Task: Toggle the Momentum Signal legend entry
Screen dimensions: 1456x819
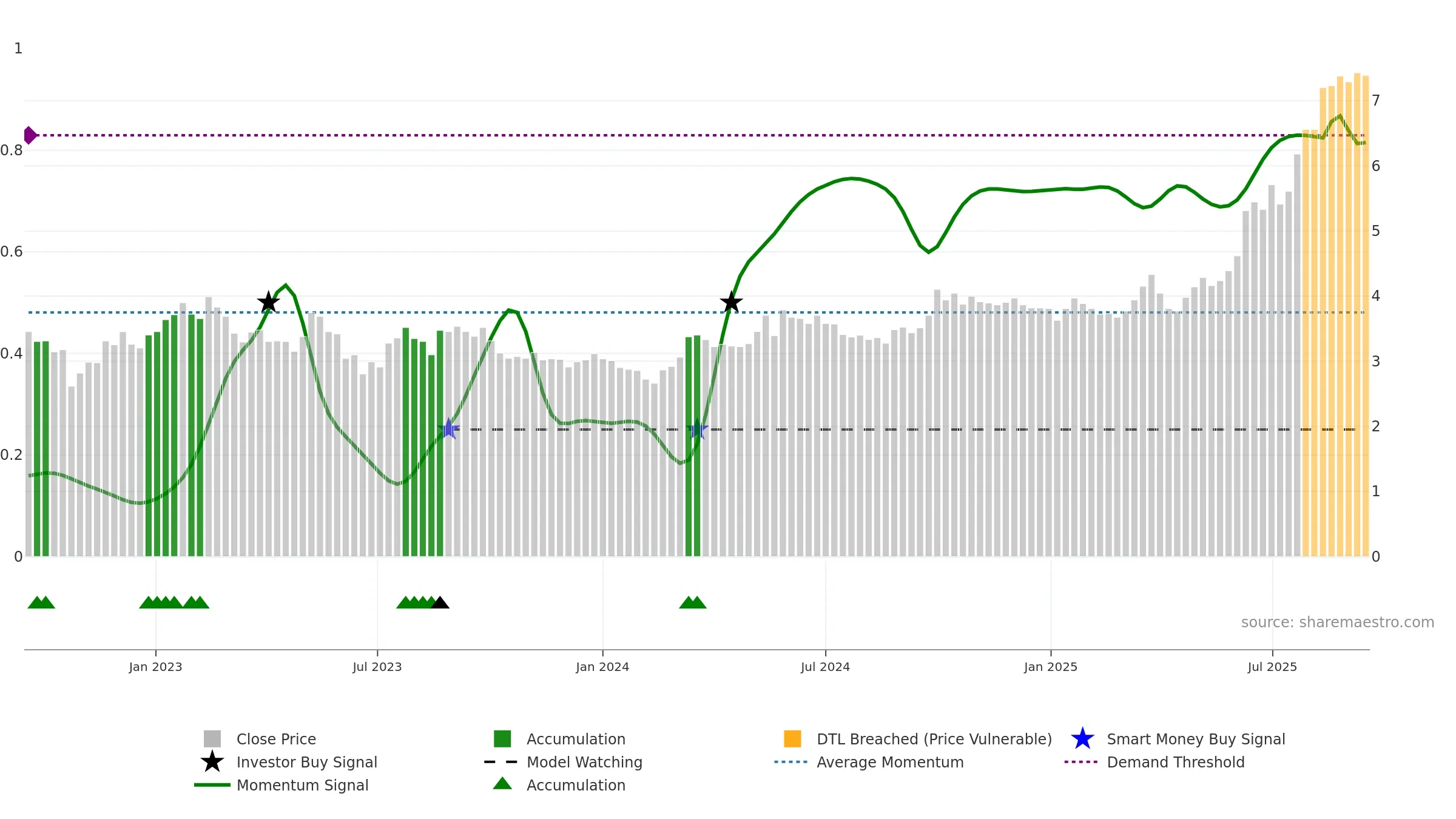Action: [302, 785]
